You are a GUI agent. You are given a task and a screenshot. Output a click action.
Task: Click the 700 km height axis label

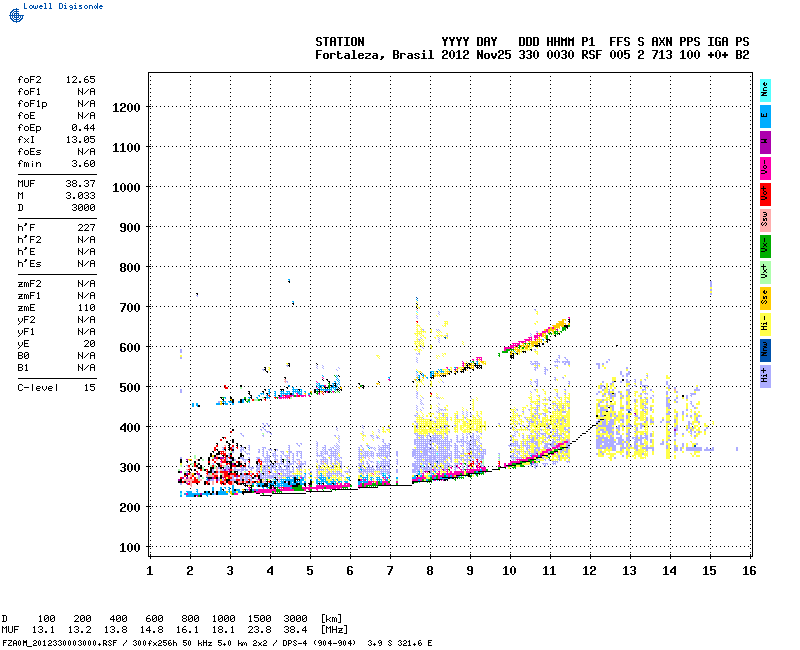(x=130, y=308)
